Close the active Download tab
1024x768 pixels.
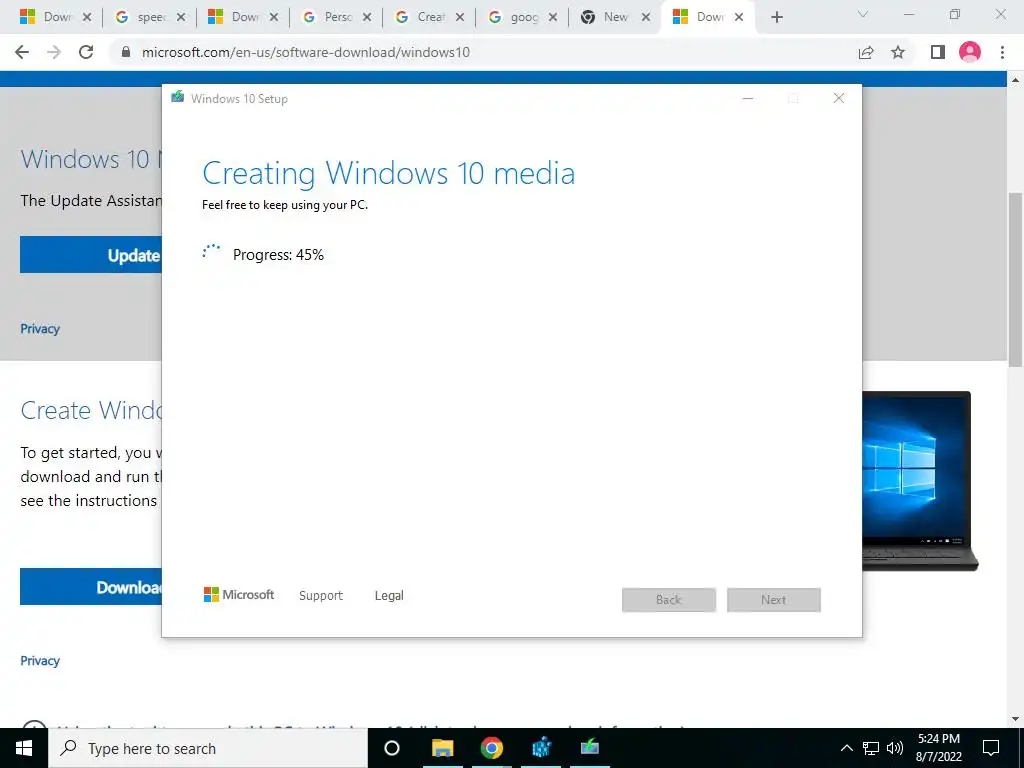click(739, 18)
